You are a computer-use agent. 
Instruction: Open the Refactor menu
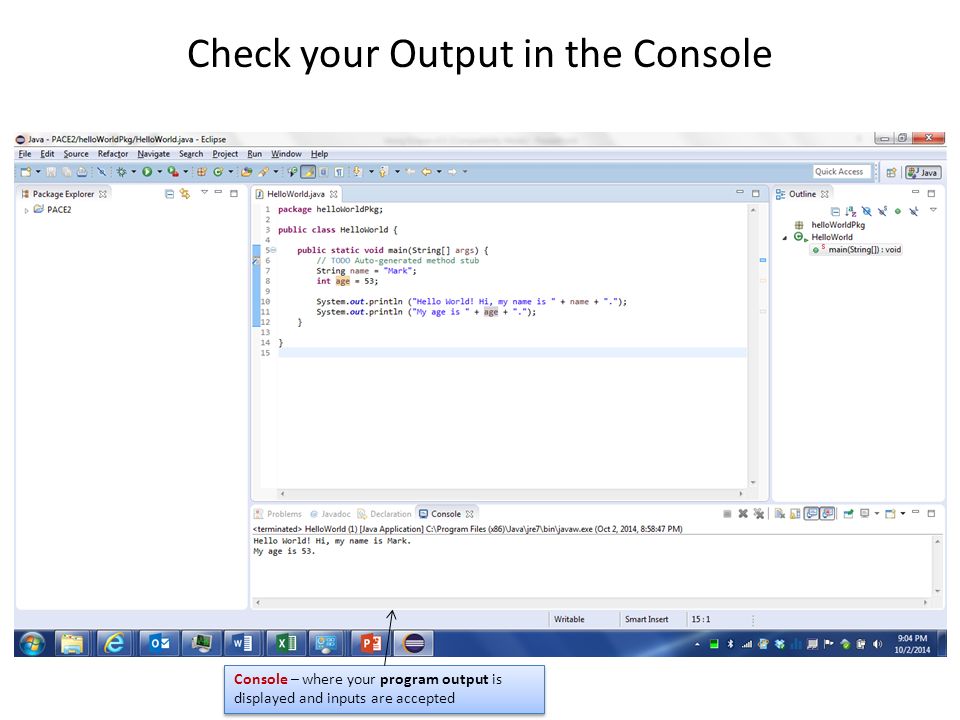pos(113,154)
